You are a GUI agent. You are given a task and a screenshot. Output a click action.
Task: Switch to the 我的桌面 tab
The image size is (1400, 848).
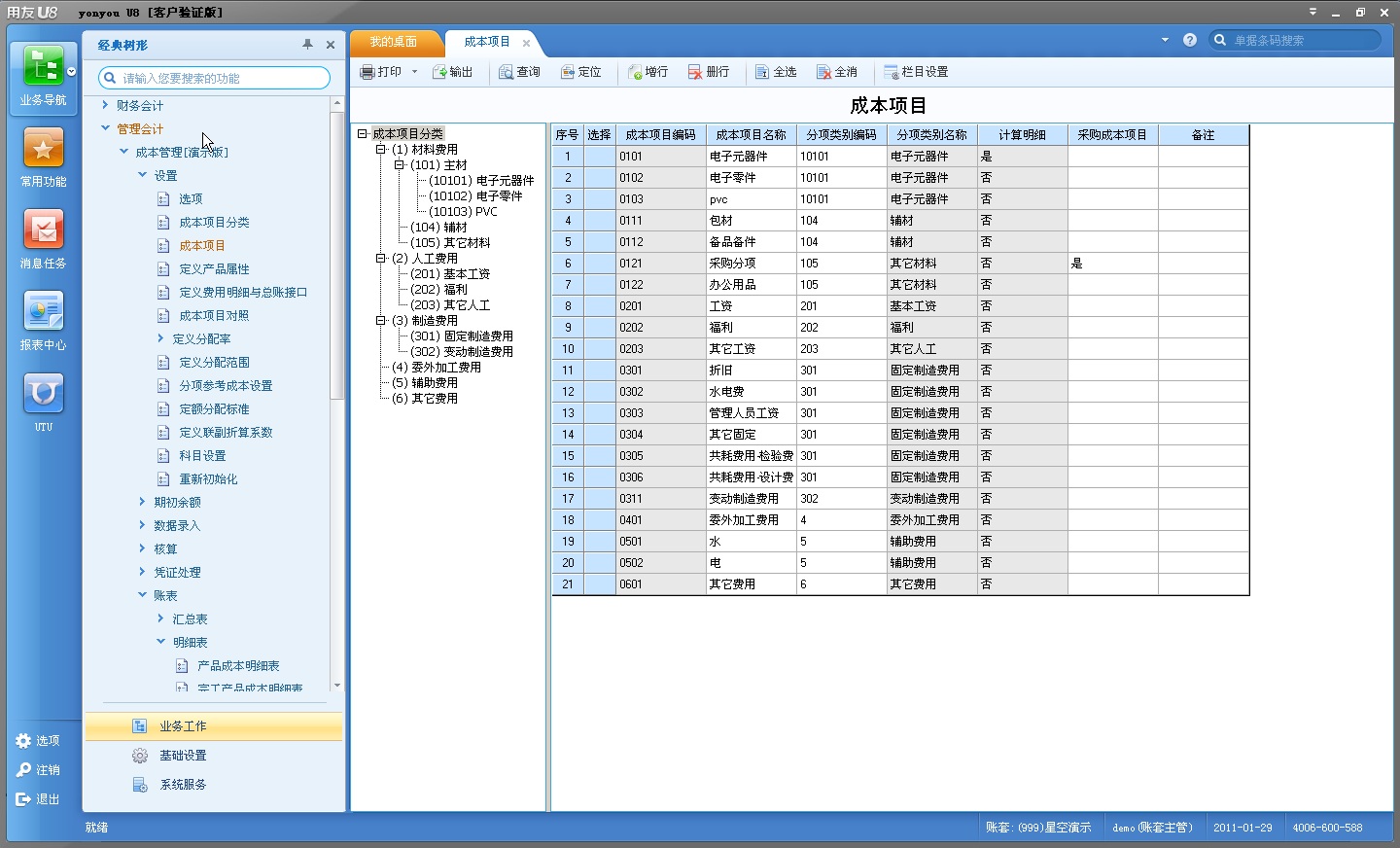point(393,42)
